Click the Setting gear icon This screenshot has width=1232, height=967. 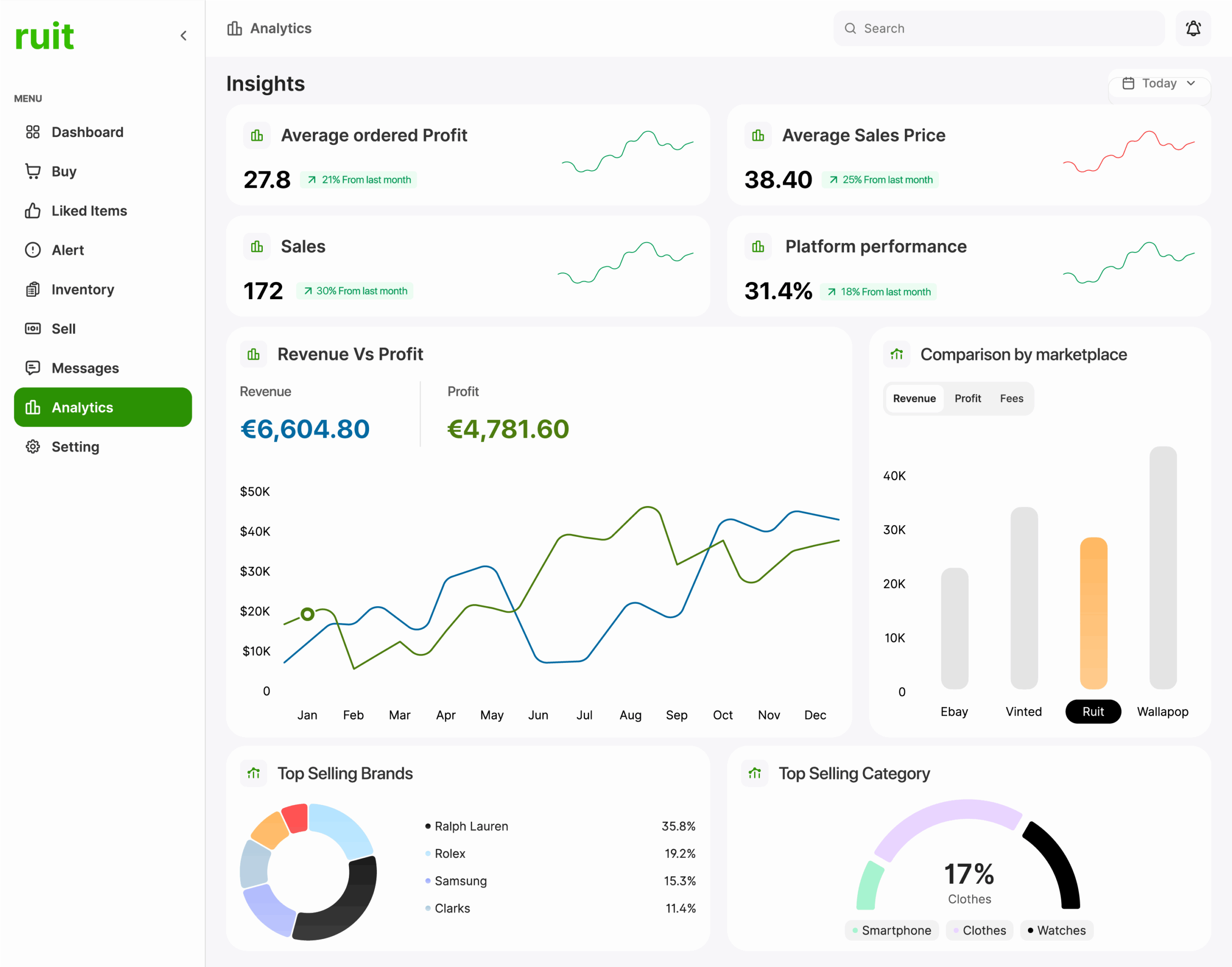point(33,447)
